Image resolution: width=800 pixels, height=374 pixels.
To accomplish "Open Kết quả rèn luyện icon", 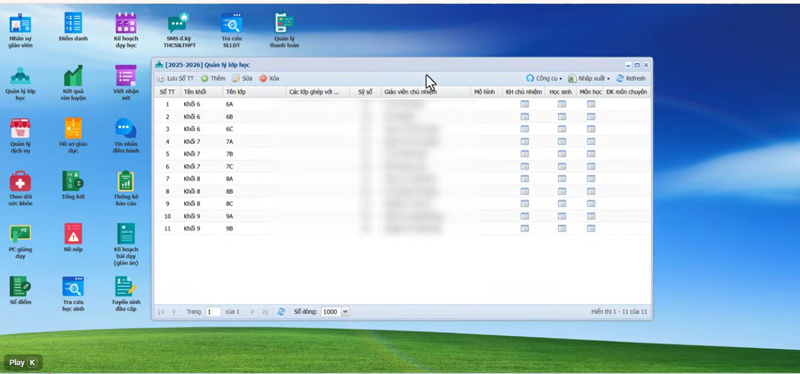I will (73, 83).
